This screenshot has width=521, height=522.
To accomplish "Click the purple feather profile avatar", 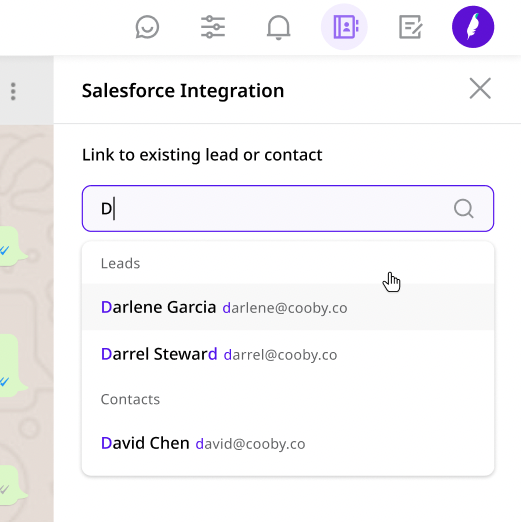I will coord(473,27).
